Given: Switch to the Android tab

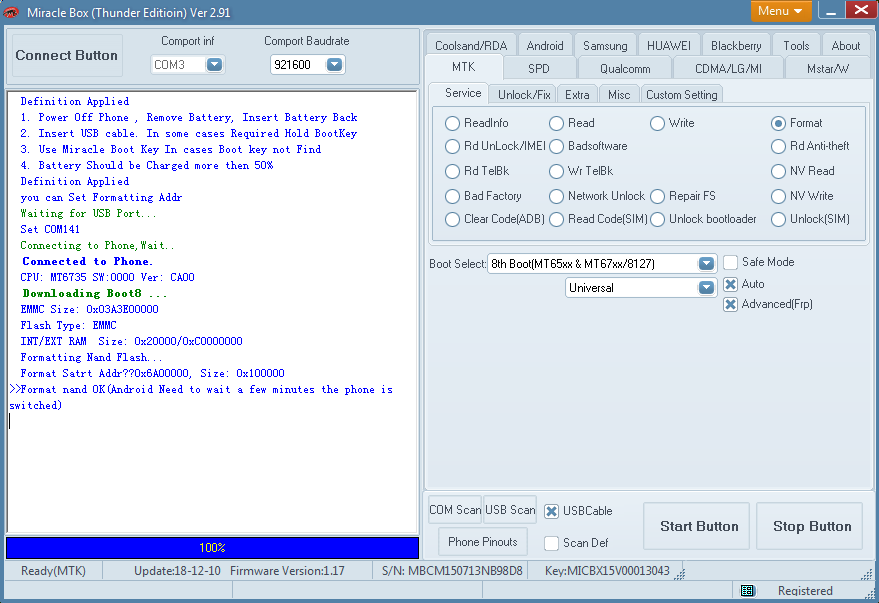Looking at the screenshot, I should point(545,46).
